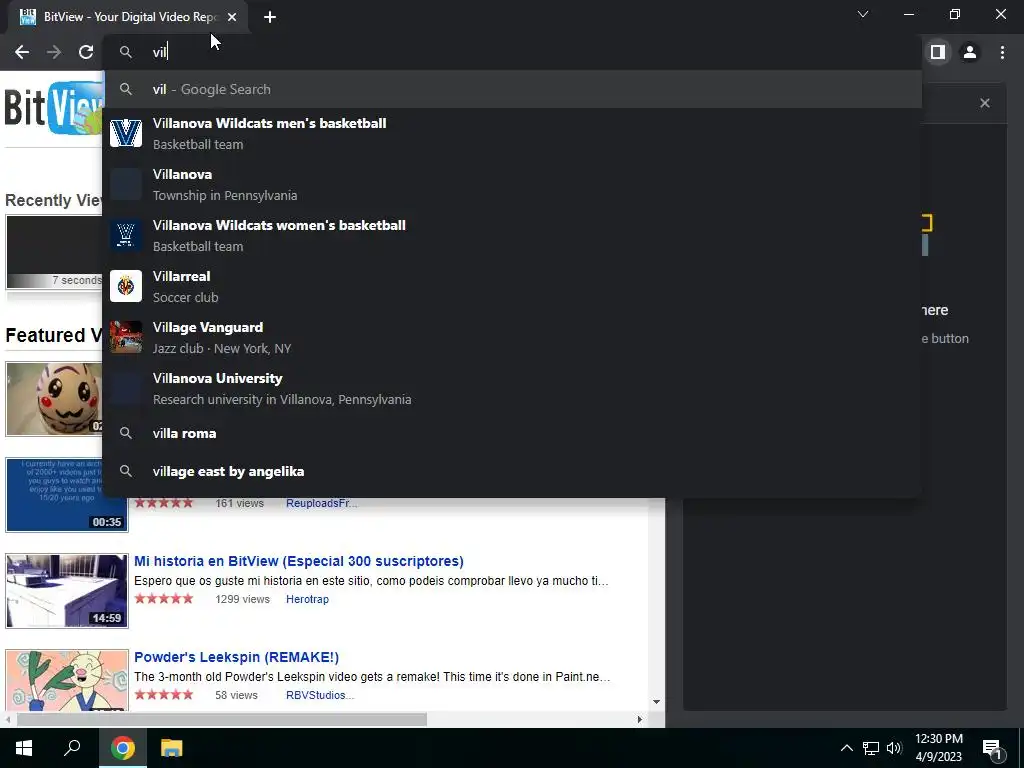Open 'Powder's Leekspin (REMAKE!)' video link
The image size is (1024, 768).
pyautogui.click(x=236, y=657)
